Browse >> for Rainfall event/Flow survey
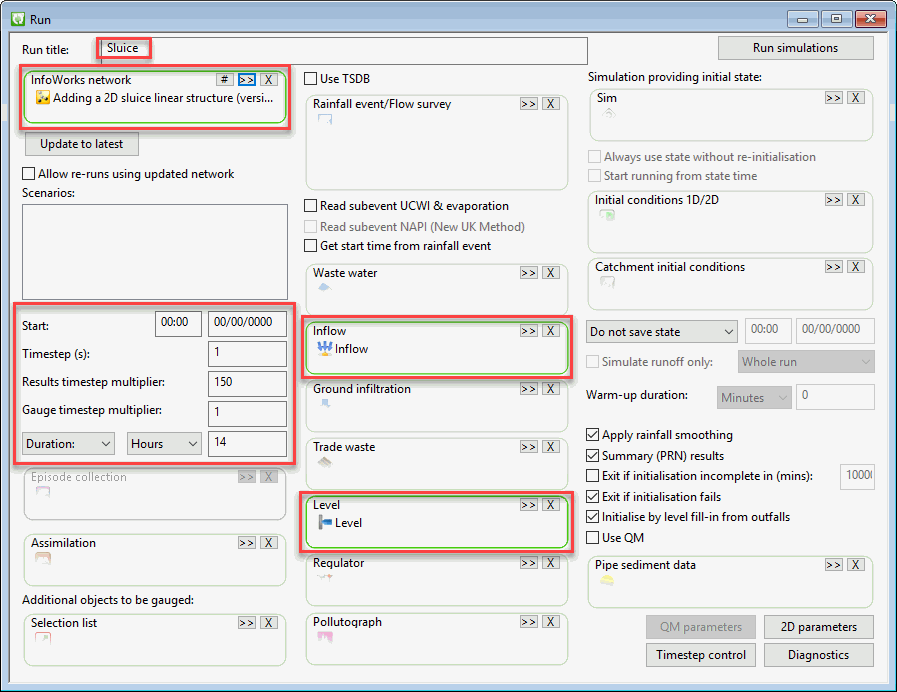The height and width of the screenshot is (692, 897). (529, 104)
